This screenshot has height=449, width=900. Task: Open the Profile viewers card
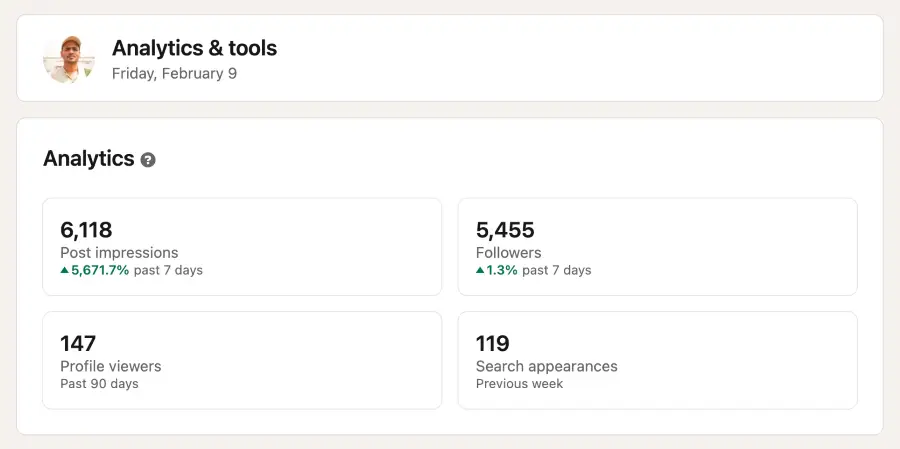(x=242, y=361)
